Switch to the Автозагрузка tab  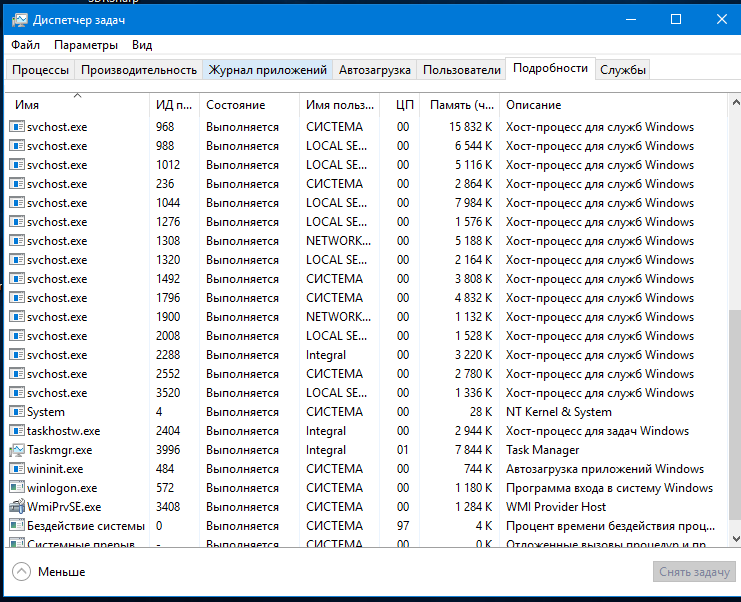coord(375,70)
